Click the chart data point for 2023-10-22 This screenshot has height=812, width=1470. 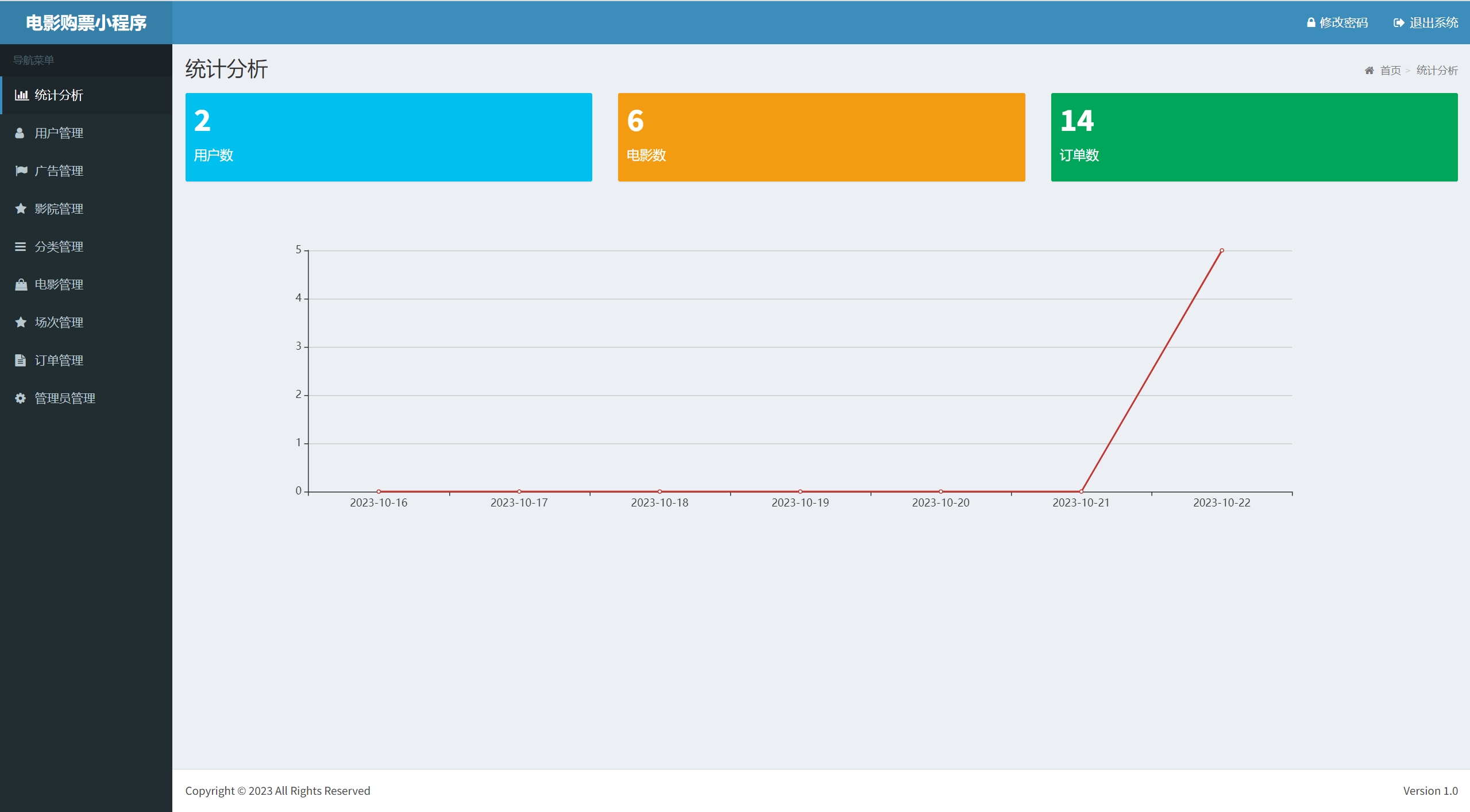1221,250
